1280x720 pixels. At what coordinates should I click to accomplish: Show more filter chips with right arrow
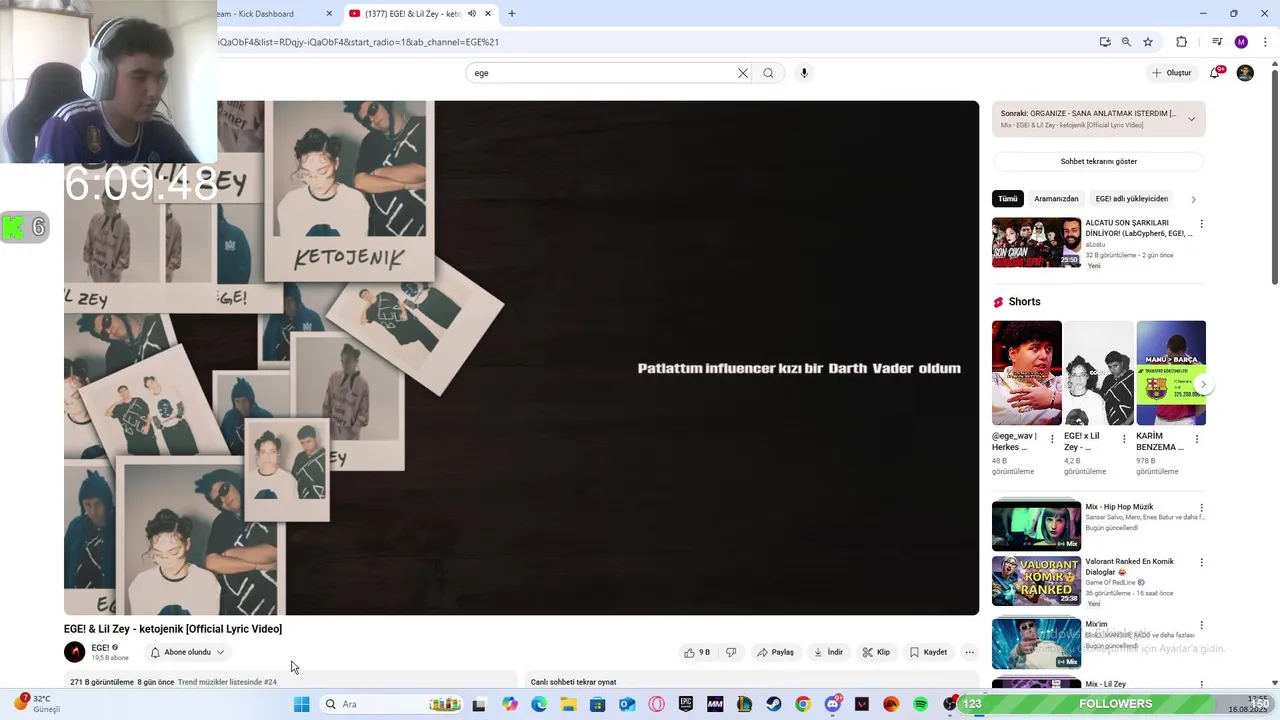coord(1193,199)
